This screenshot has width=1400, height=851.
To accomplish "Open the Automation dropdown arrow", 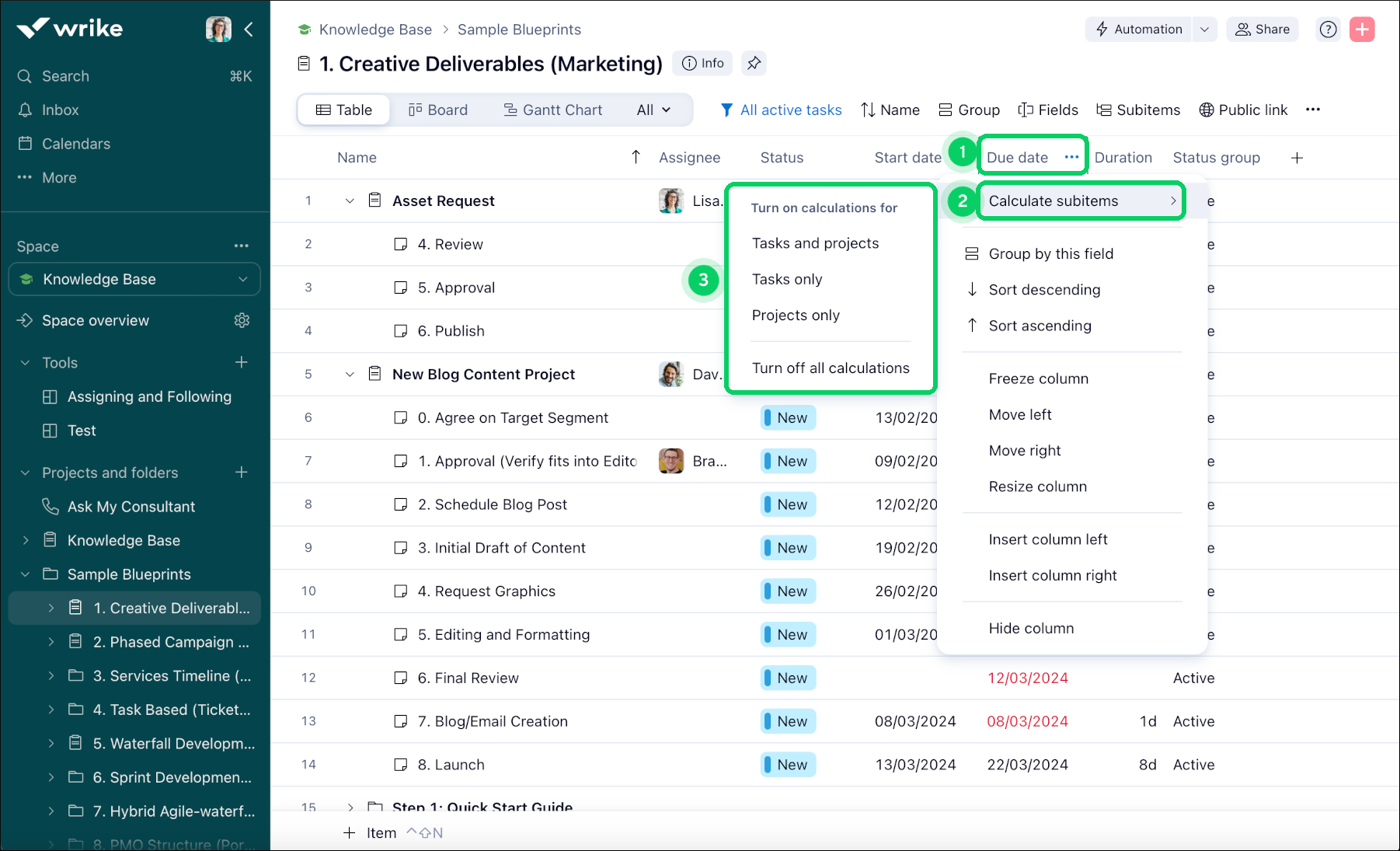I will click(x=1204, y=30).
